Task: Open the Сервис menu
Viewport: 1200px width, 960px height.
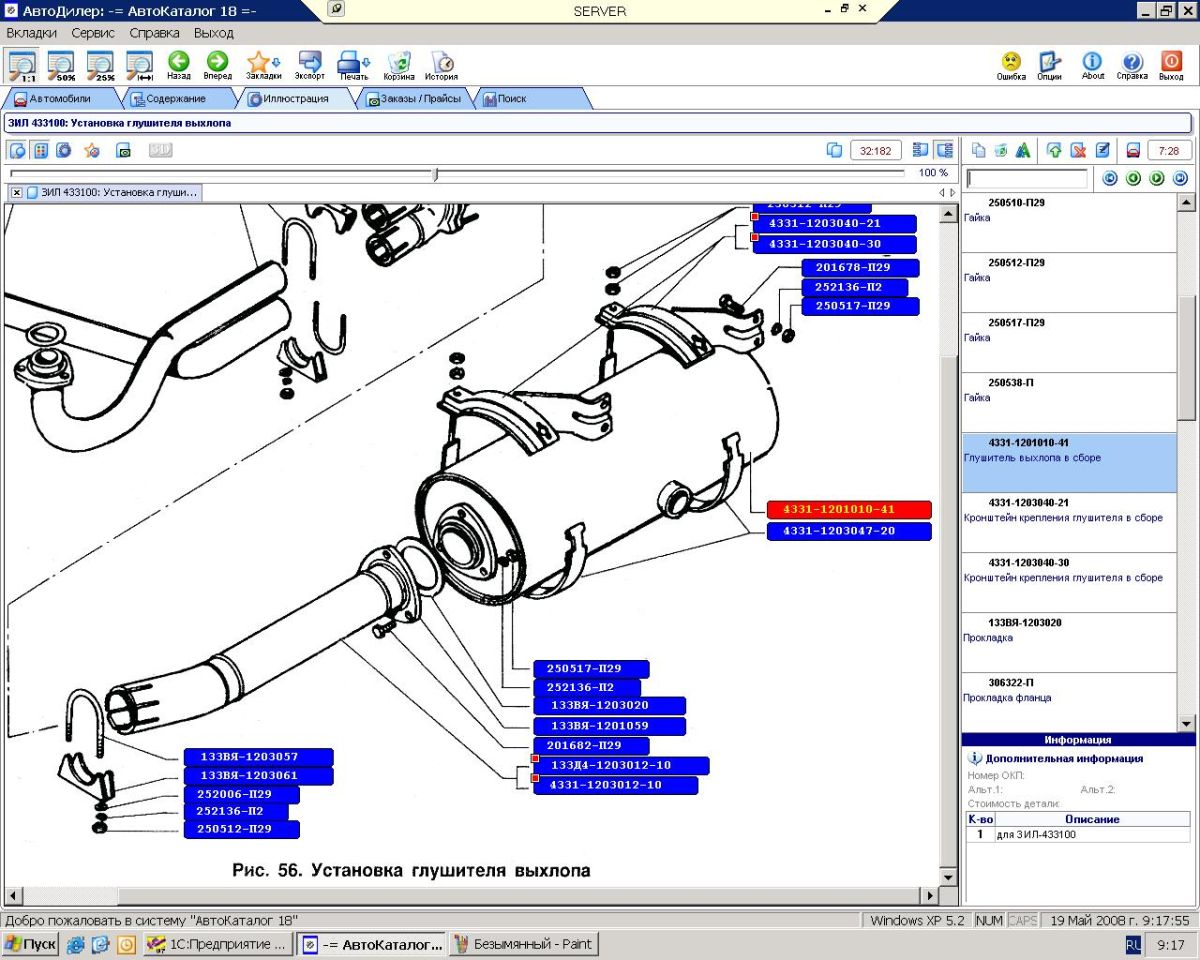Action: (x=93, y=33)
